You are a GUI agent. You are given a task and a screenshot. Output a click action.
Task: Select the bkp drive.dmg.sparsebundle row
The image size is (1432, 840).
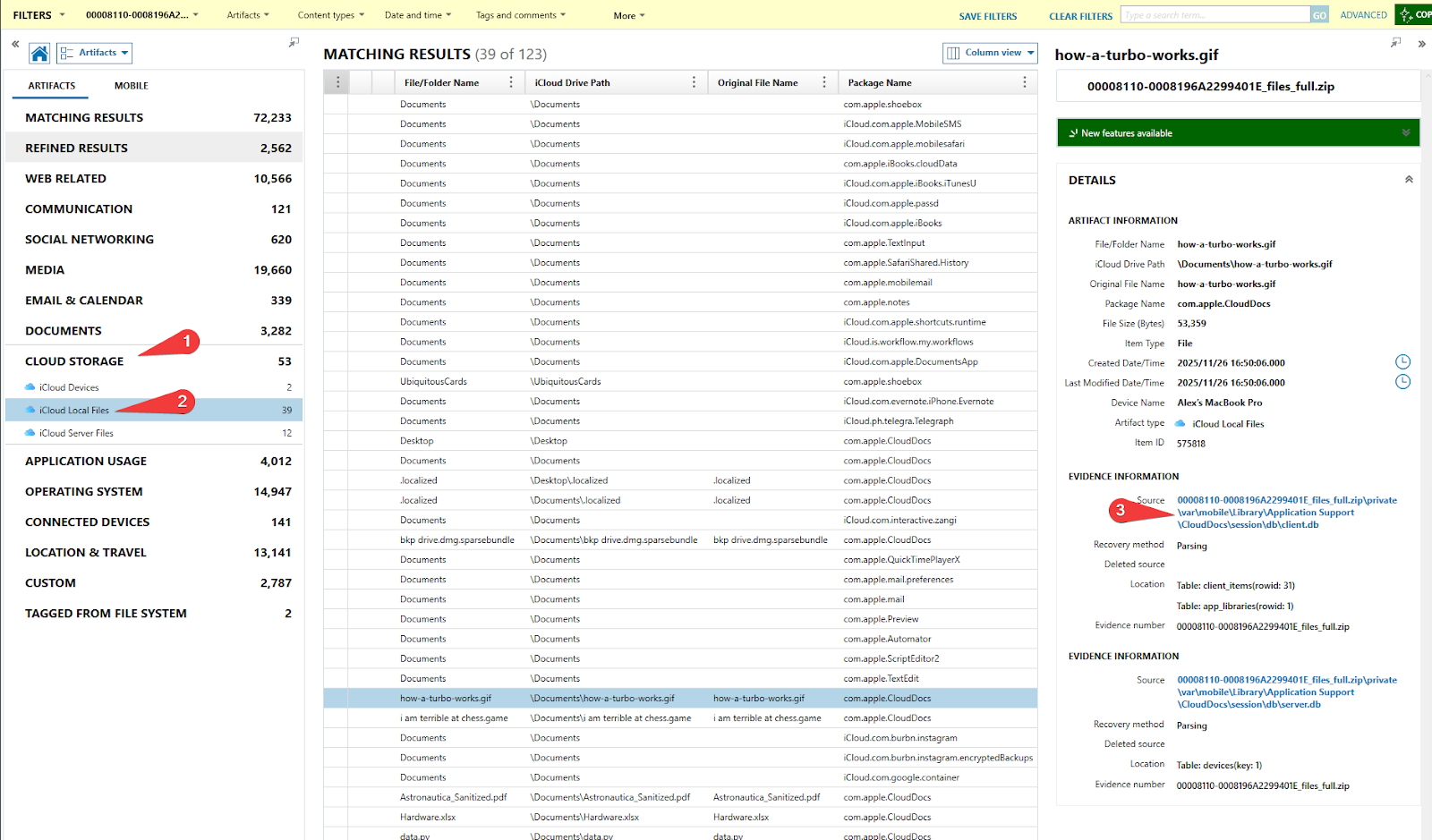pyautogui.click(x=680, y=539)
